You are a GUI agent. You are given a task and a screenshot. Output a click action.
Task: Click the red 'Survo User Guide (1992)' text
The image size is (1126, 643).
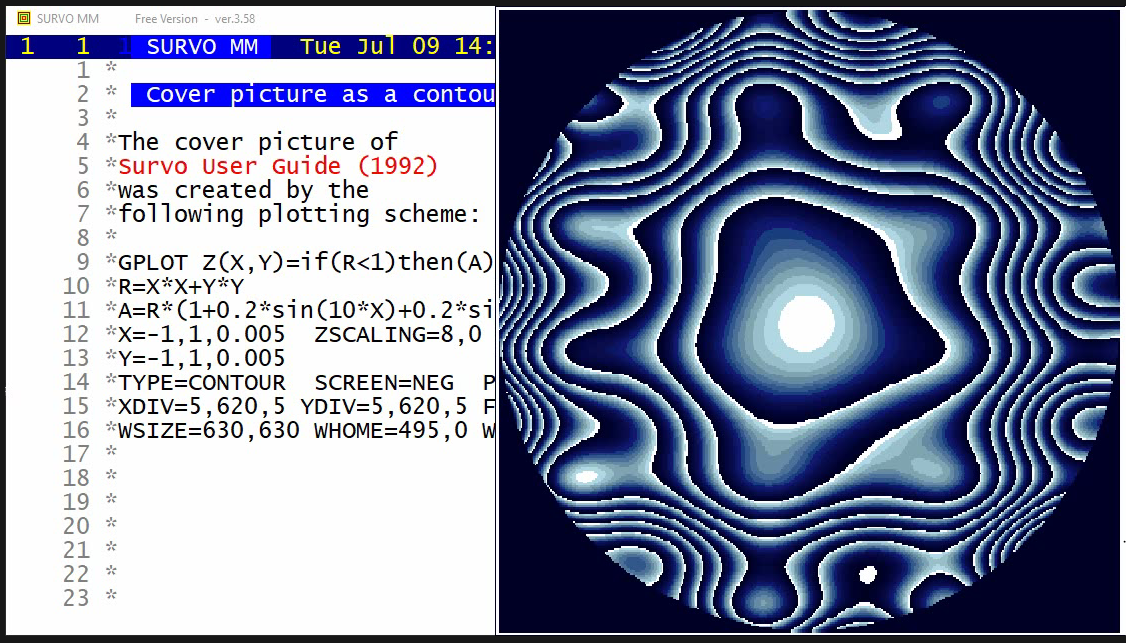[x=278, y=166]
